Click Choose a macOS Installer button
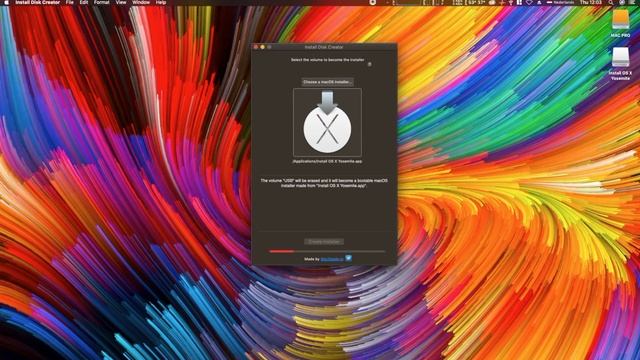640x360 pixels. 327,82
